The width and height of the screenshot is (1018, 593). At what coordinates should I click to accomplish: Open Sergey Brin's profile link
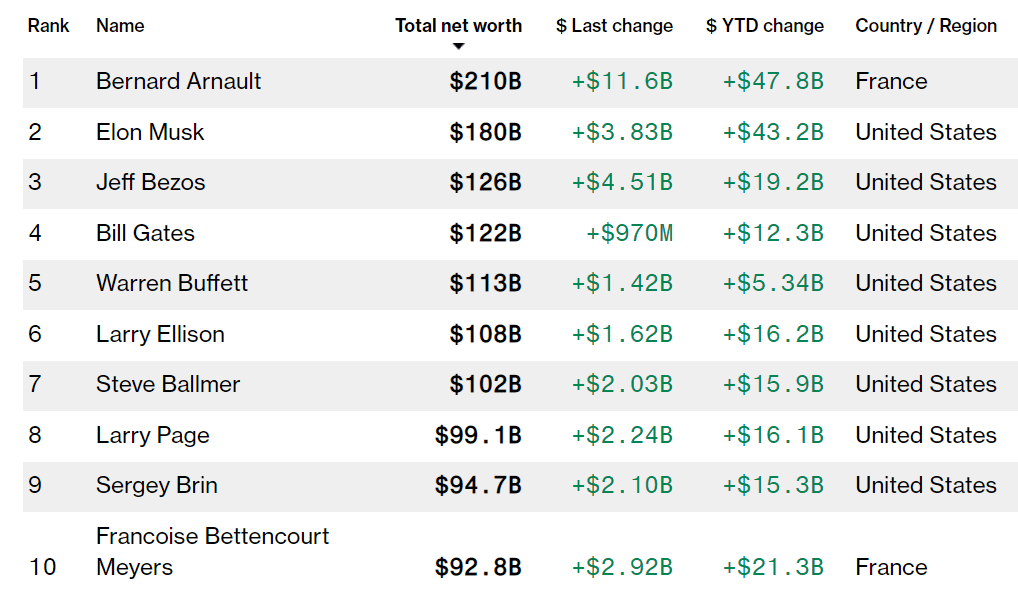[157, 485]
